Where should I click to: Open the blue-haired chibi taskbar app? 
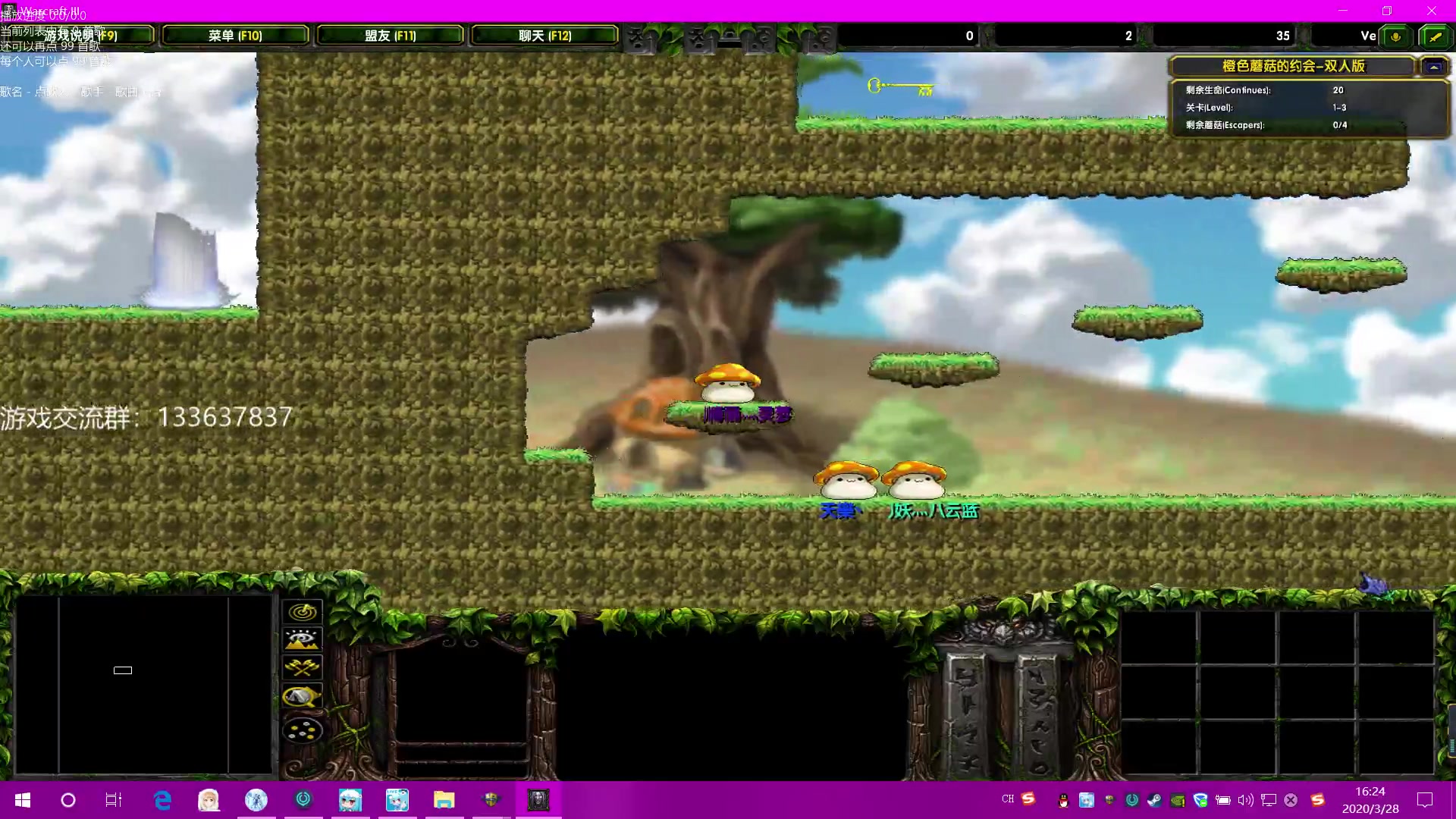[x=350, y=800]
